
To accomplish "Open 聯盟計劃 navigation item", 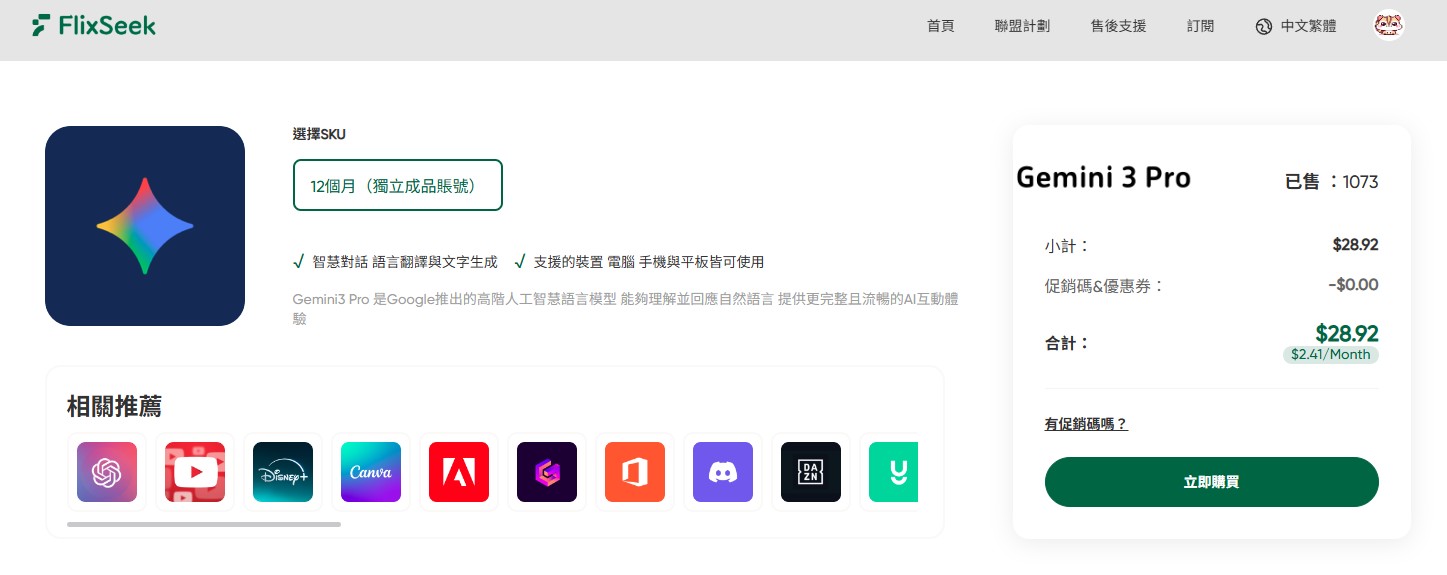I will [1022, 26].
